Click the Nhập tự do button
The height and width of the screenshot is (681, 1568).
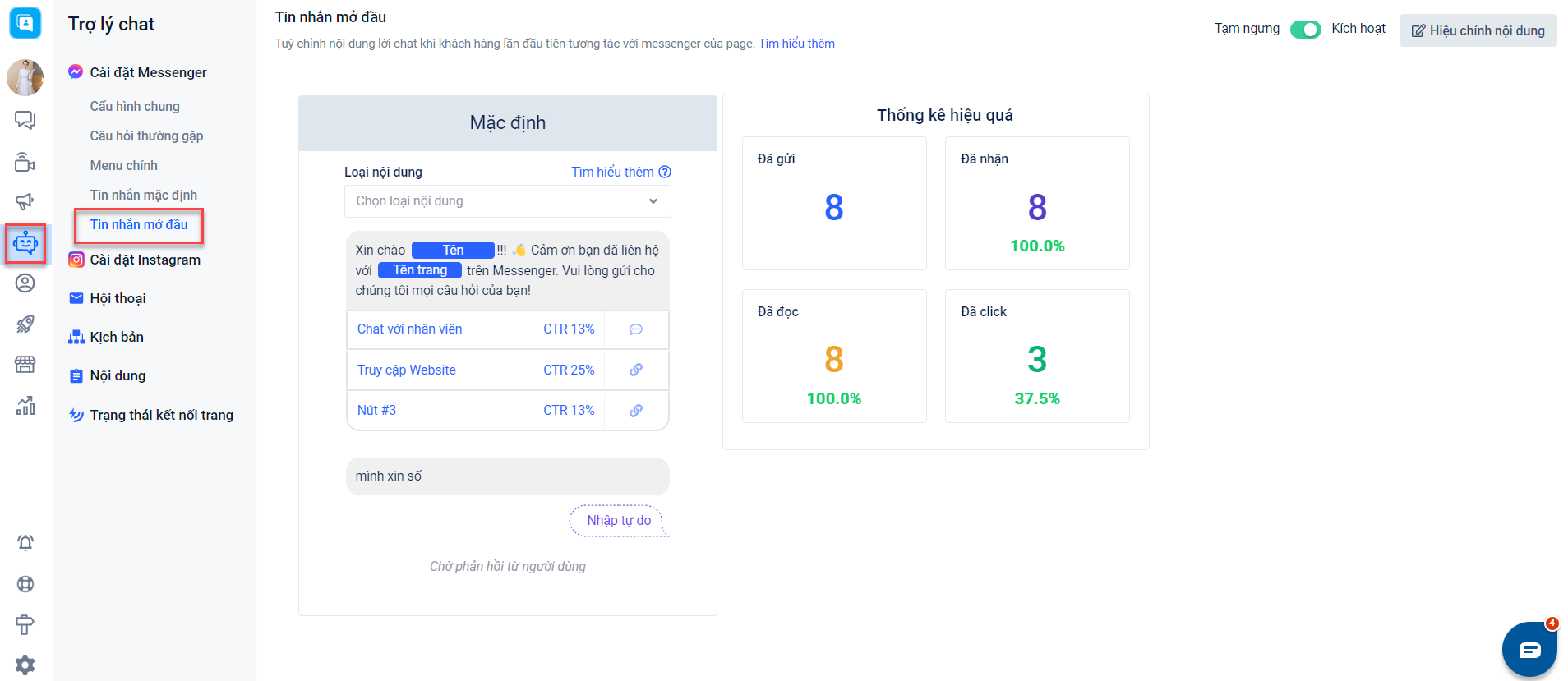(619, 520)
